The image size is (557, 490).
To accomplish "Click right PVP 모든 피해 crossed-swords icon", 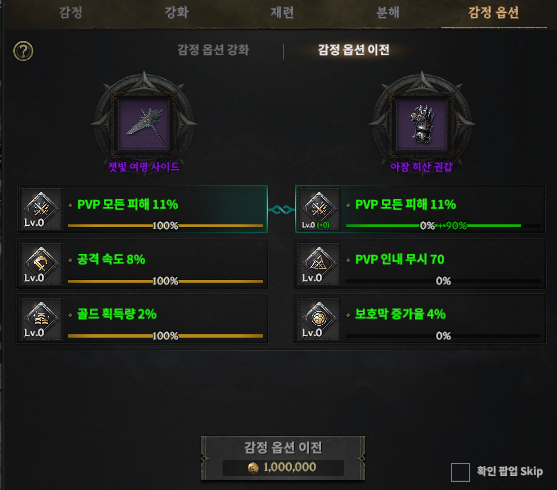I will (319, 209).
